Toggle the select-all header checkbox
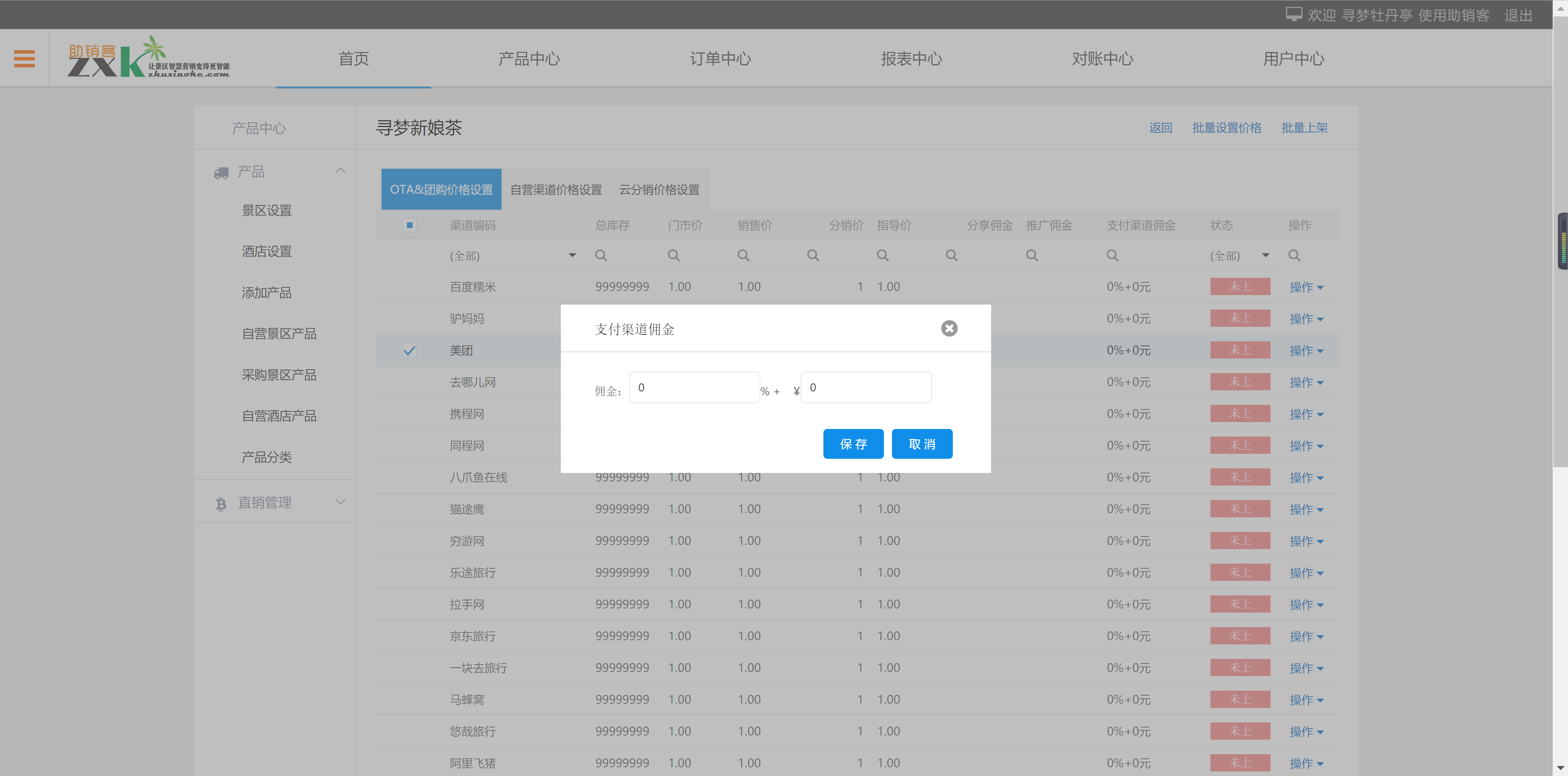The width and height of the screenshot is (1568, 776). pyautogui.click(x=410, y=225)
